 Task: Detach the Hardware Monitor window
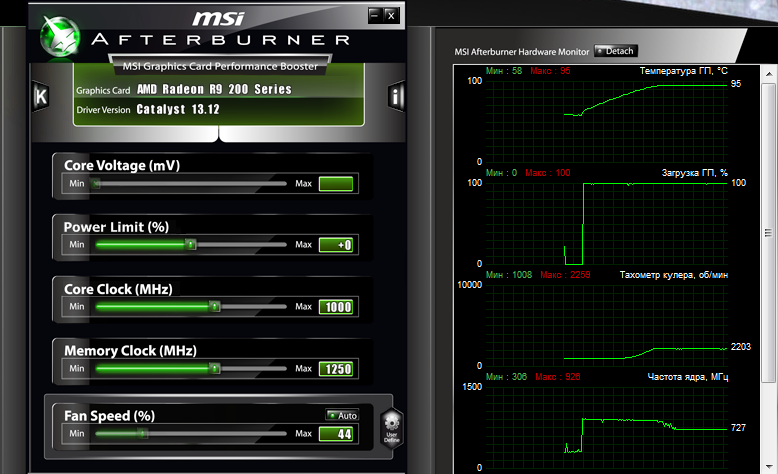(616, 51)
